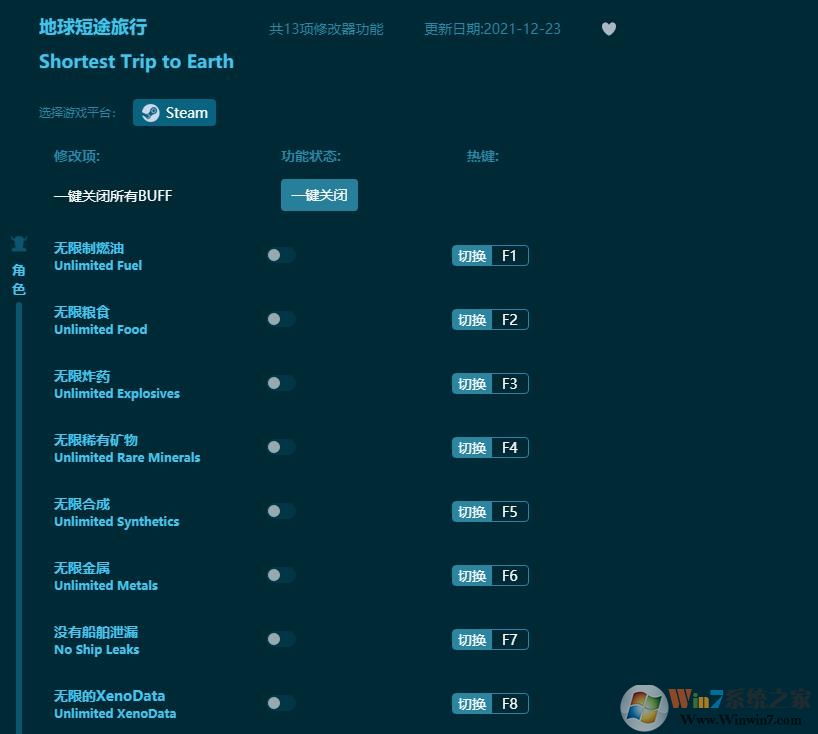The width and height of the screenshot is (818, 734).
Task: Click the F8 hotkey for Unlimited XenoData
Action: [489, 703]
